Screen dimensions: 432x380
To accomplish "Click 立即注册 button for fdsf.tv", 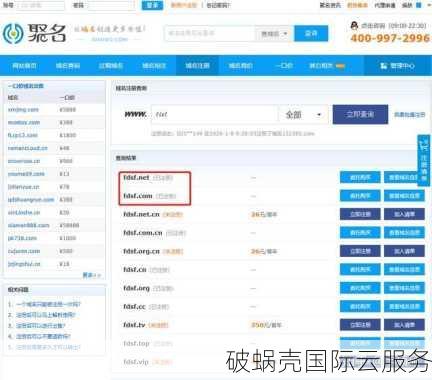I will [360, 325].
